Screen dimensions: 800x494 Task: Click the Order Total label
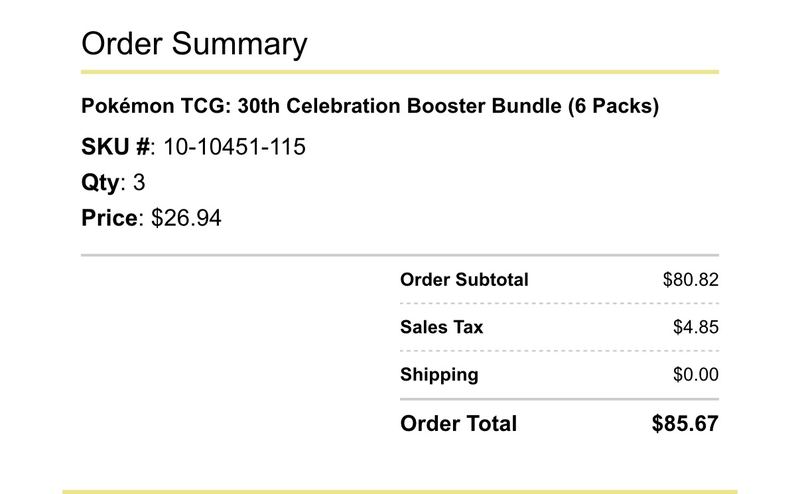coord(458,424)
